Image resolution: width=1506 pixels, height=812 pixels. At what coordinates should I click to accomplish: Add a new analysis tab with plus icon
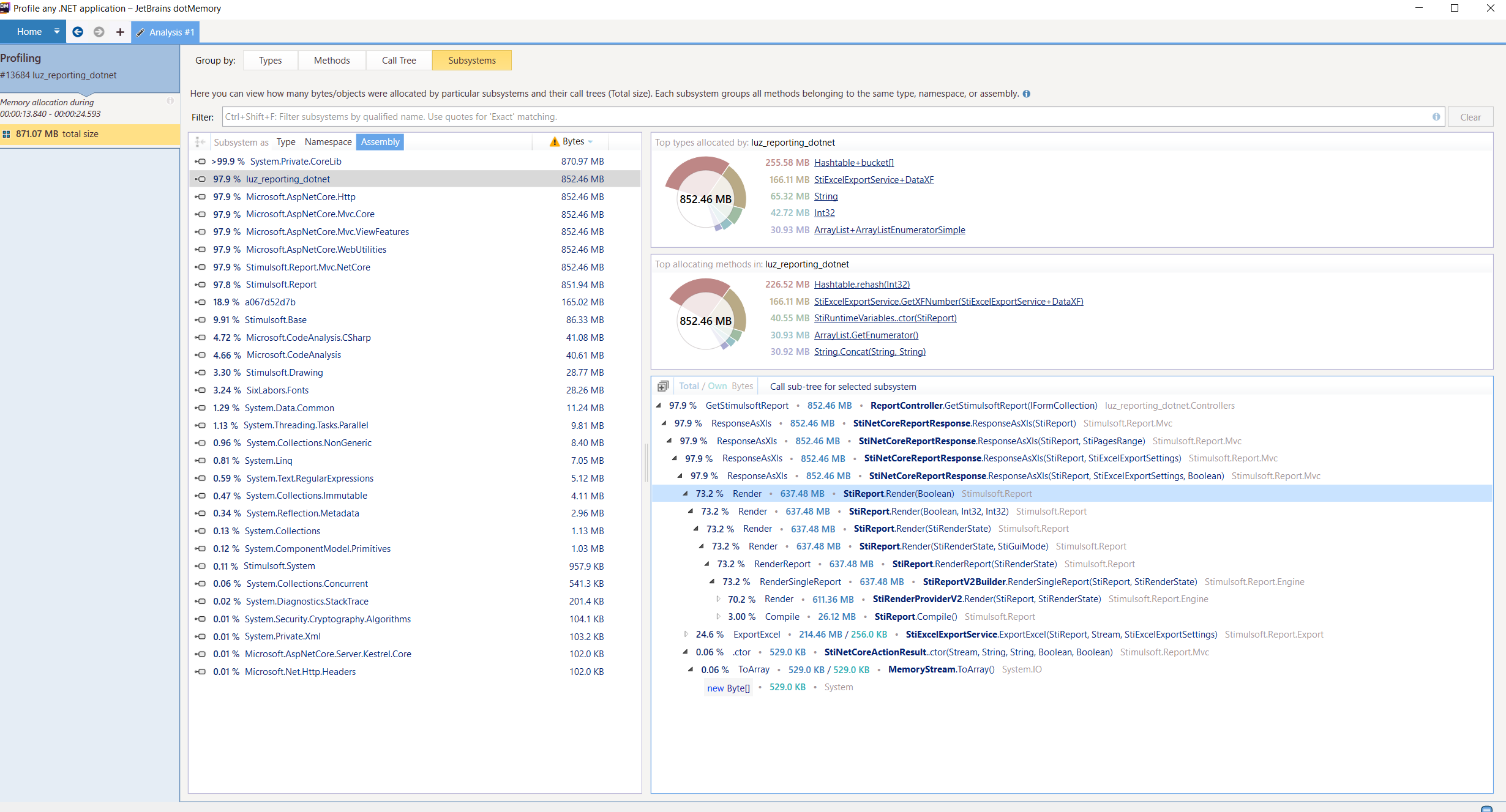click(120, 32)
